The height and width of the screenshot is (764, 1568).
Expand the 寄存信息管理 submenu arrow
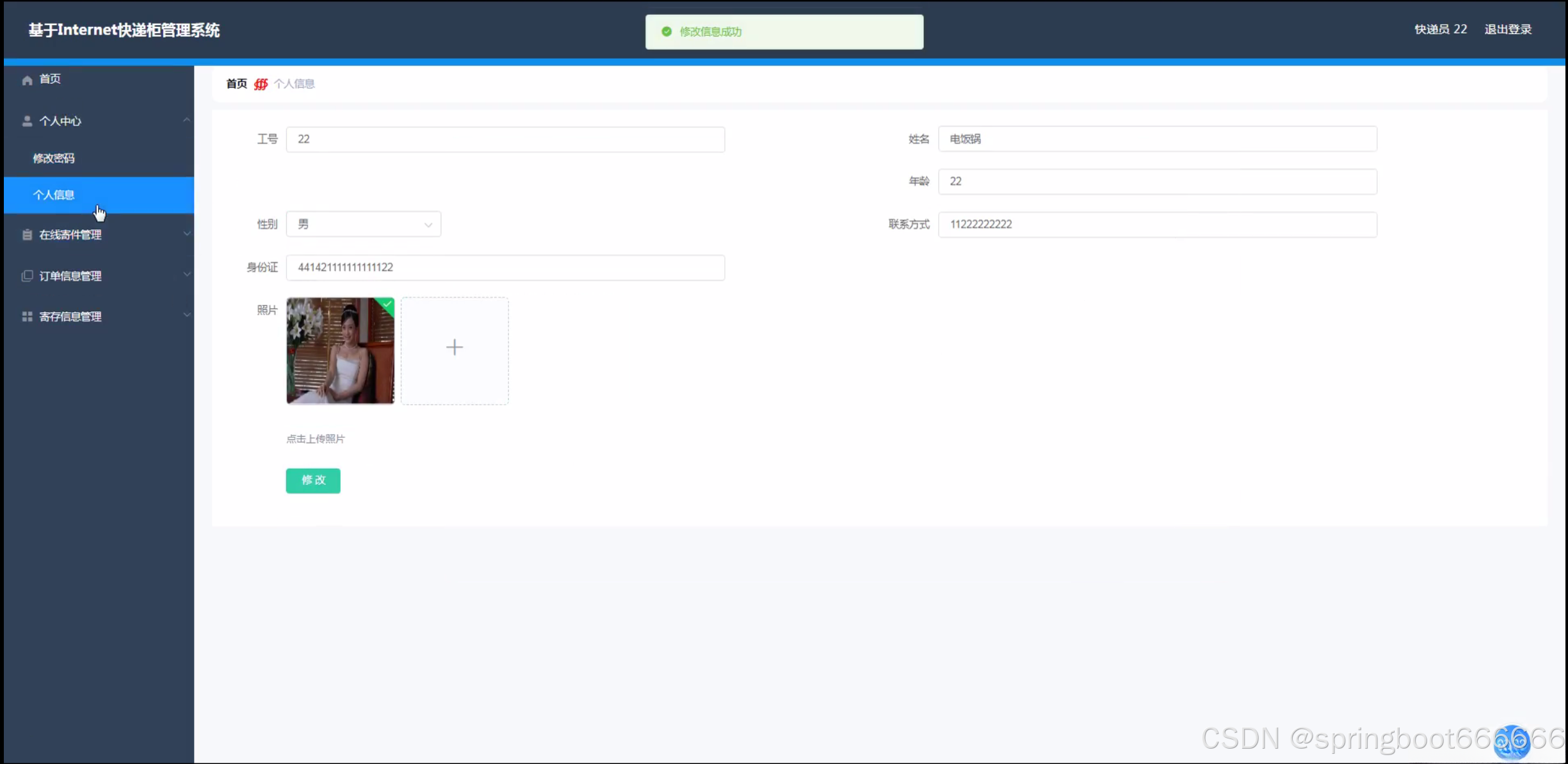(186, 315)
